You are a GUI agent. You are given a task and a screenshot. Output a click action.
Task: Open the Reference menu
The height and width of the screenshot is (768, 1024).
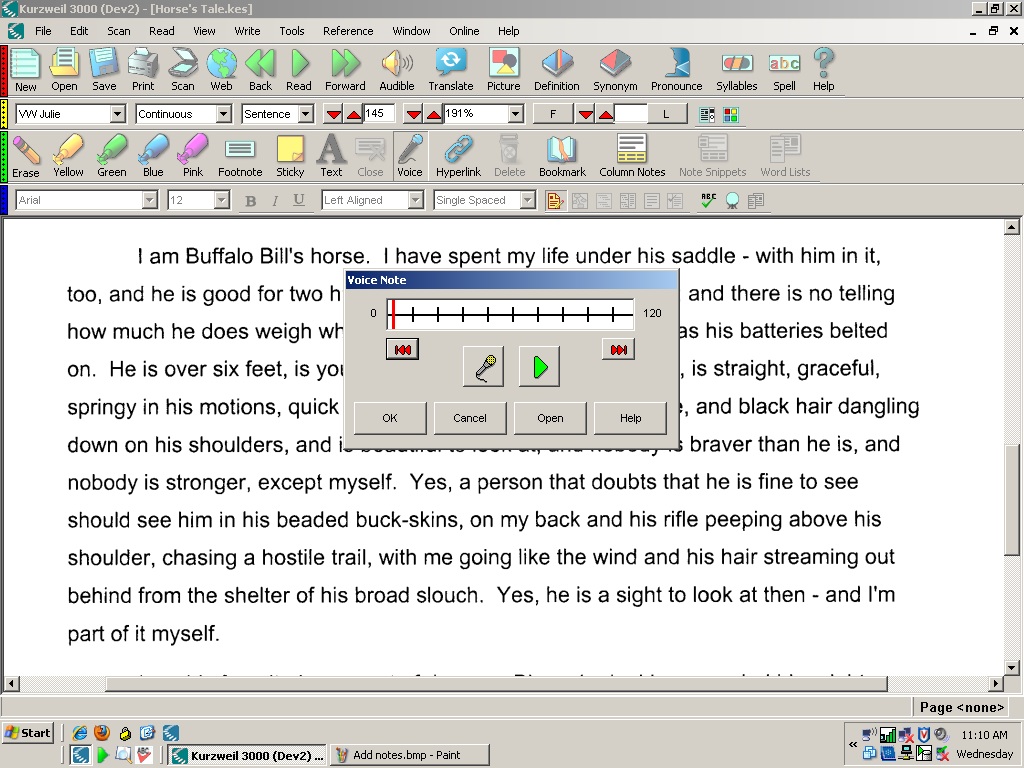coord(348,31)
